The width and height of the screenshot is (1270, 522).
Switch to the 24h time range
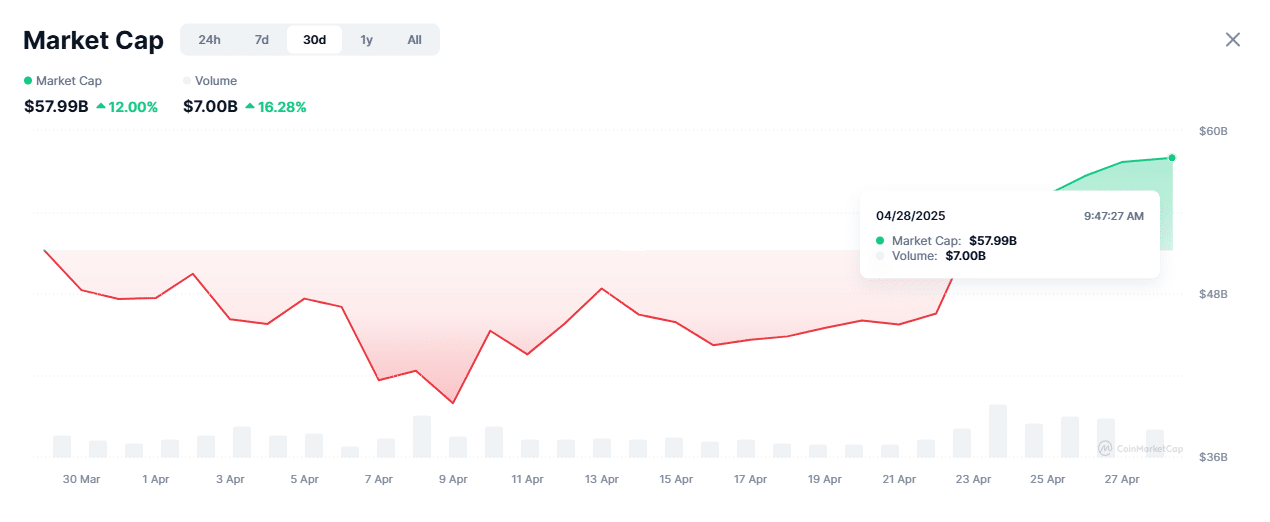coord(209,40)
